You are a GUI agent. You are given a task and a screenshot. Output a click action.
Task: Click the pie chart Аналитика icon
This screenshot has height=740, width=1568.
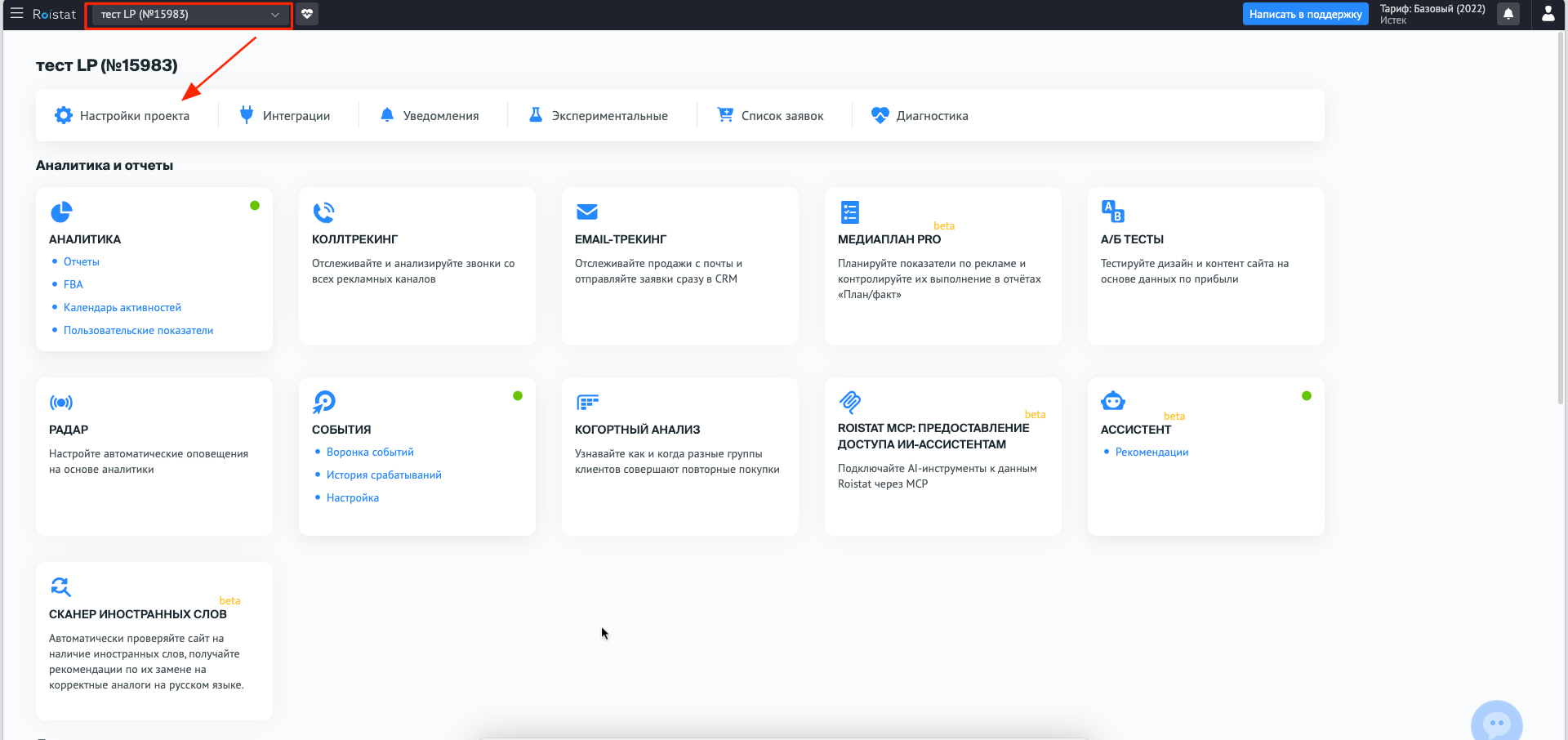(x=61, y=212)
